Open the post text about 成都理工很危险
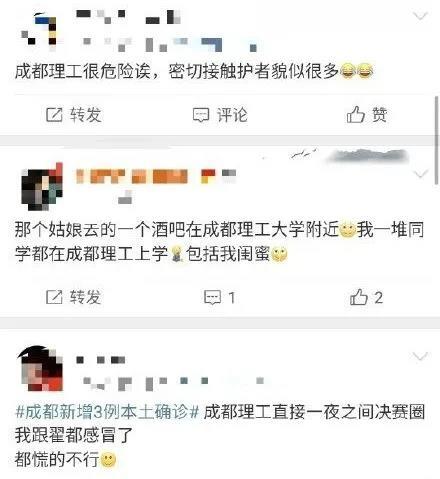The height and width of the screenshot is (479, 440). tap(194, 71)
